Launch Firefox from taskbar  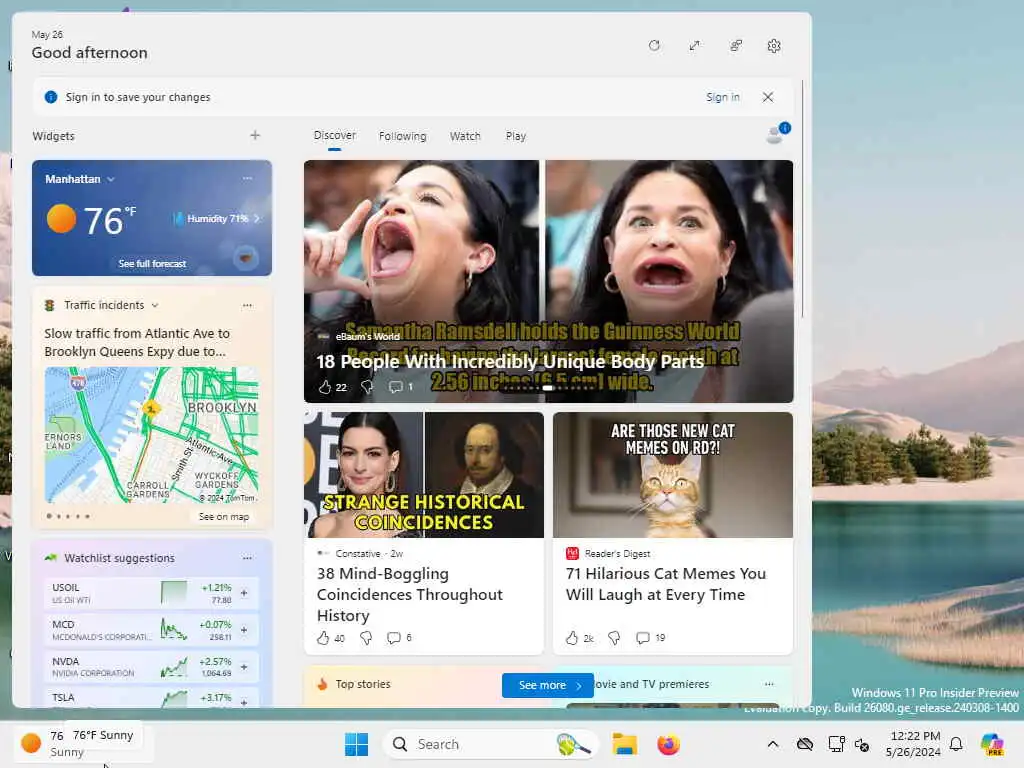point(669,744)
